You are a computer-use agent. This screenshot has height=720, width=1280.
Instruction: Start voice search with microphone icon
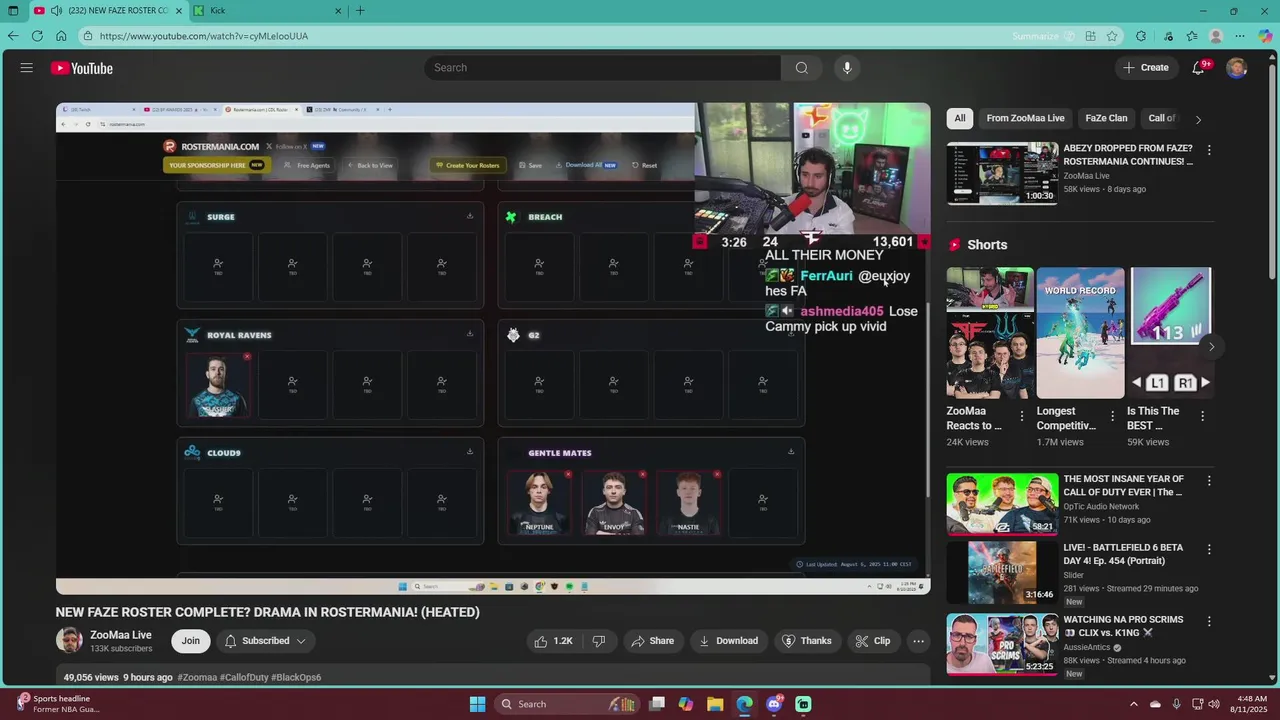point(847,68)
